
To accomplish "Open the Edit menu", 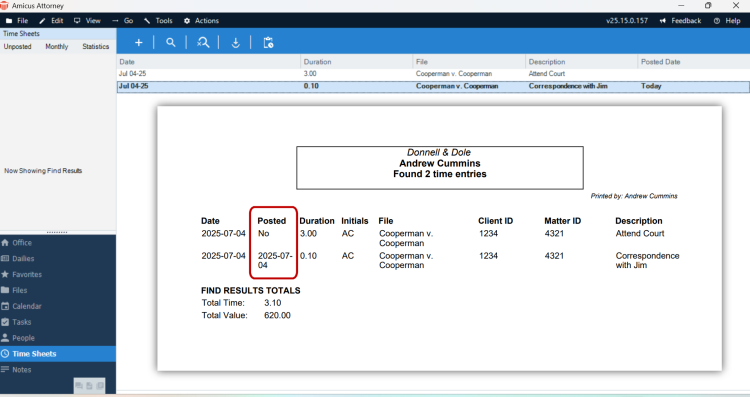I will (x=51, y=21).
